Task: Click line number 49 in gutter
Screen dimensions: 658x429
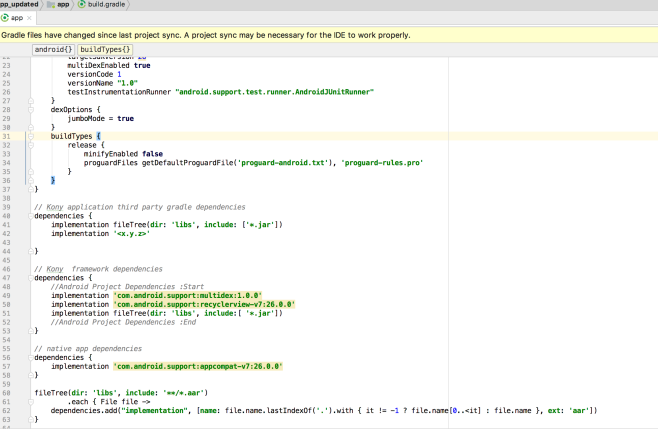Action: tap(6, 296)
